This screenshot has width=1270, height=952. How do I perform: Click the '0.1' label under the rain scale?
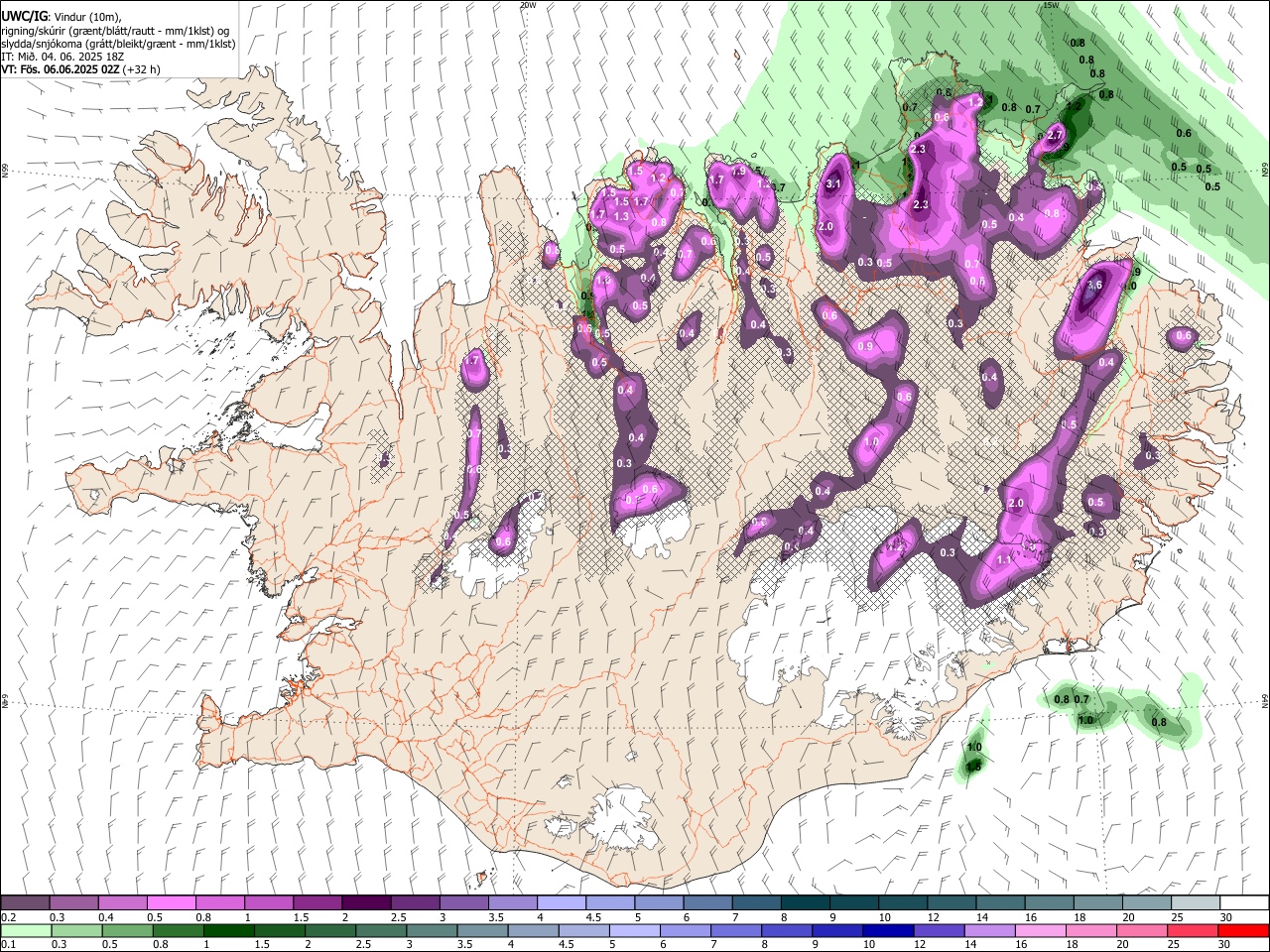click(8, 945)
